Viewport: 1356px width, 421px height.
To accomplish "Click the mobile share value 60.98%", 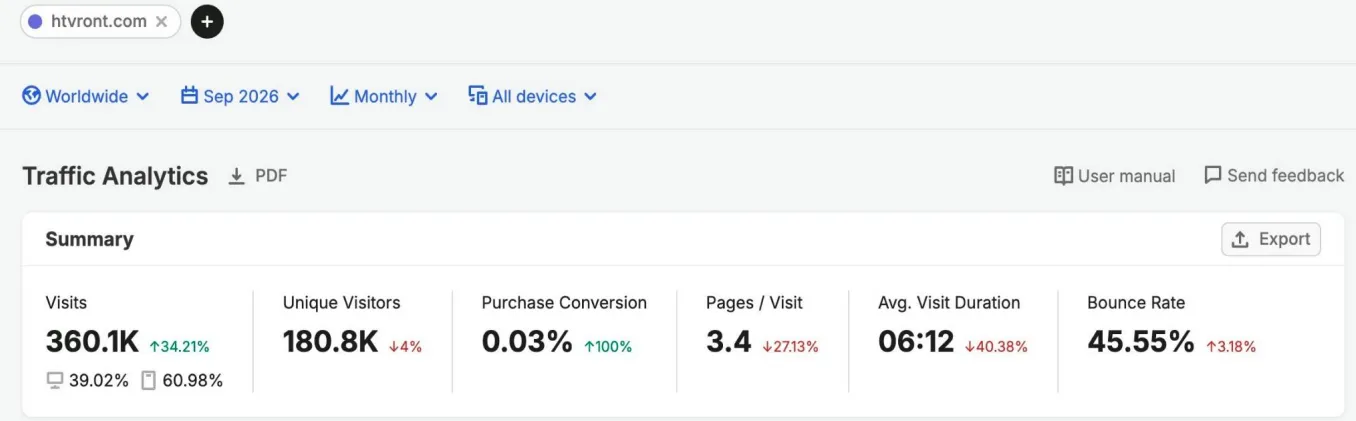I will click(192, 381).
